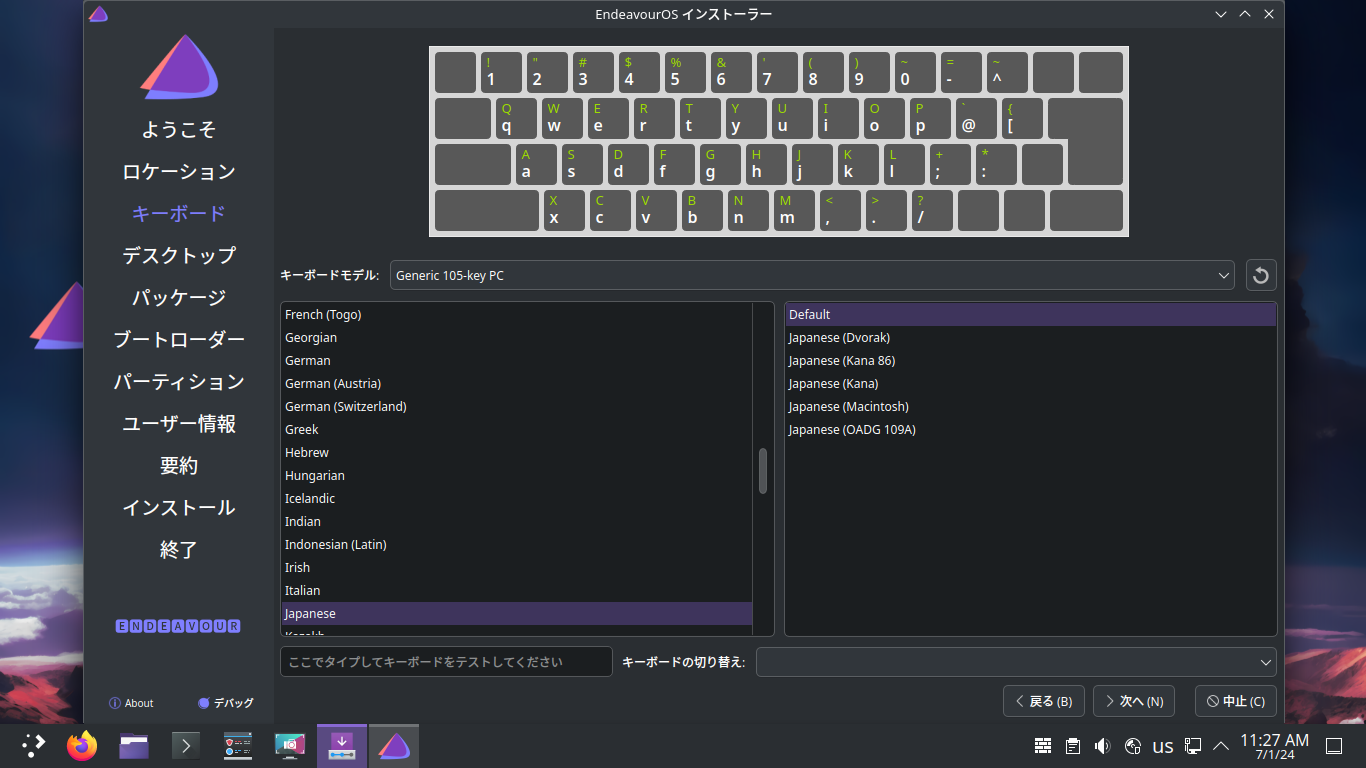Select Icelandic layout
The image size is (1366, 768).
[516, 499]
